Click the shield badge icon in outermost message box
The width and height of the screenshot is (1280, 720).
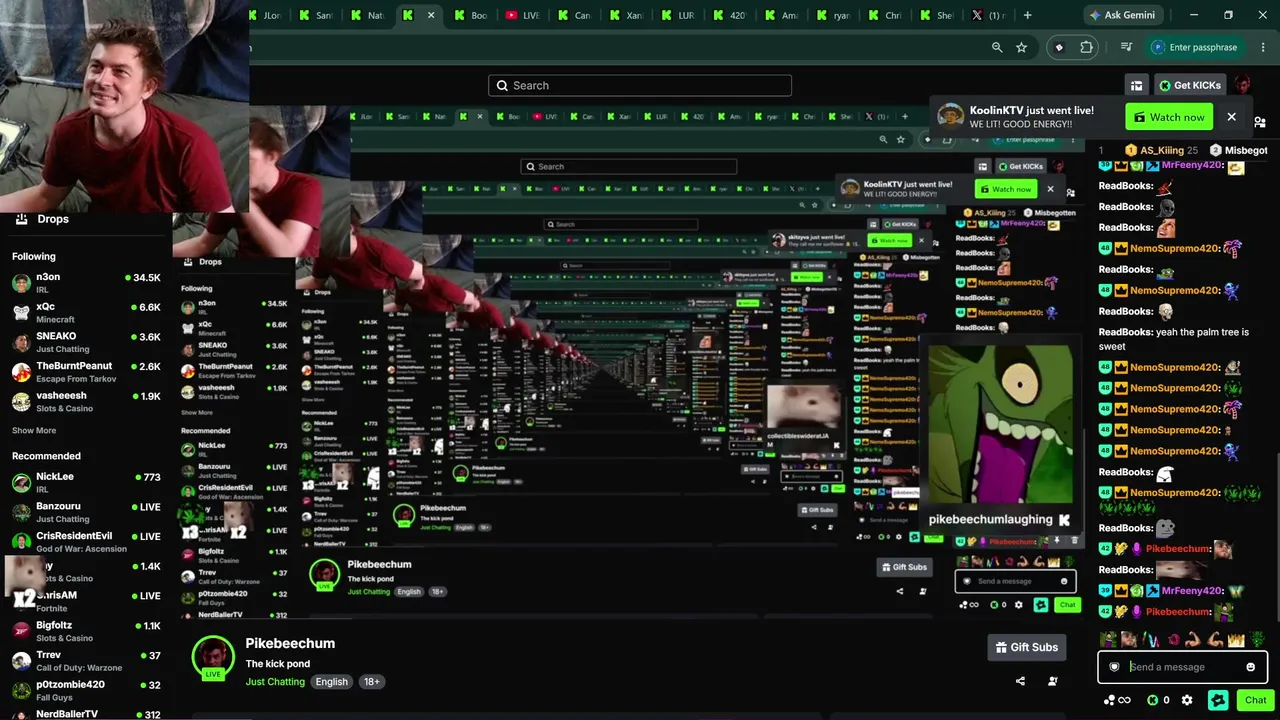[1114, 667]
